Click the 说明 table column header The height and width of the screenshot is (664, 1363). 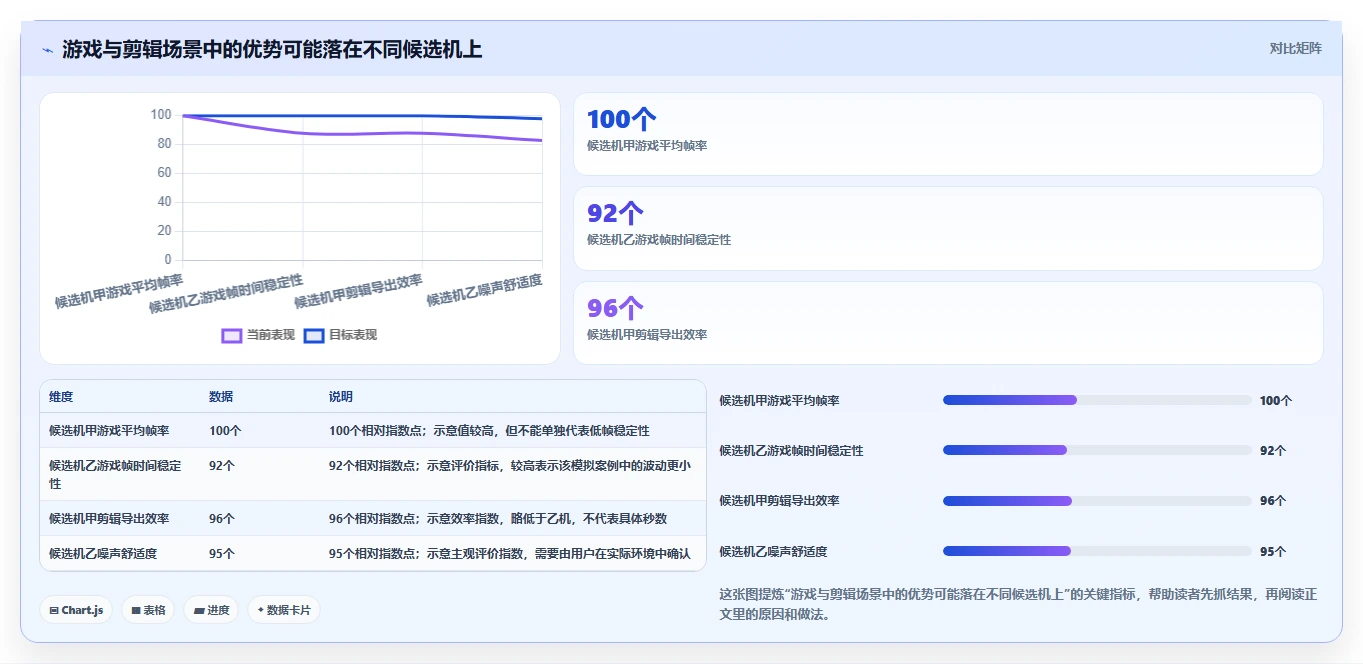pos(341,397)
